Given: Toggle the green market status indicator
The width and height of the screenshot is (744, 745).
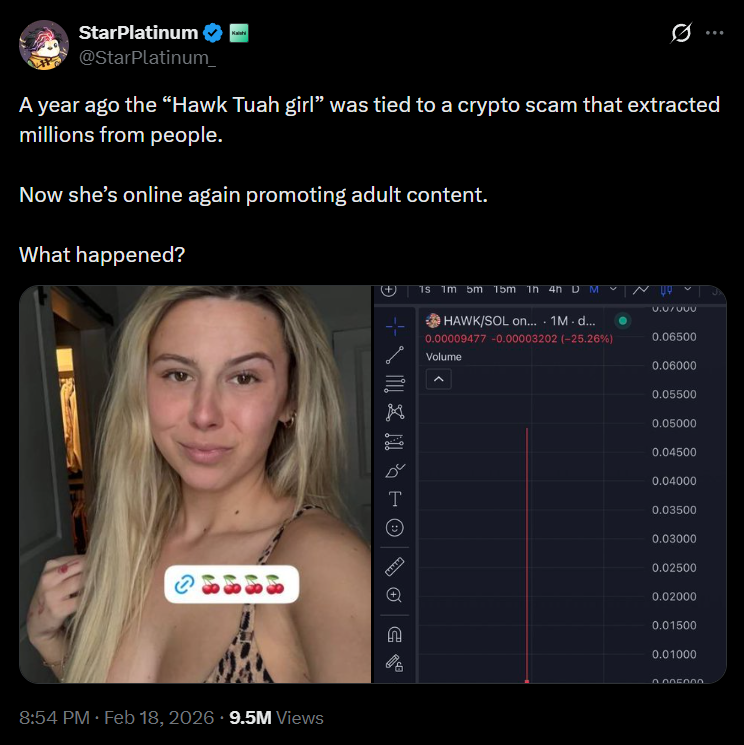Looking at the screenshot, I should click(622, 321).
